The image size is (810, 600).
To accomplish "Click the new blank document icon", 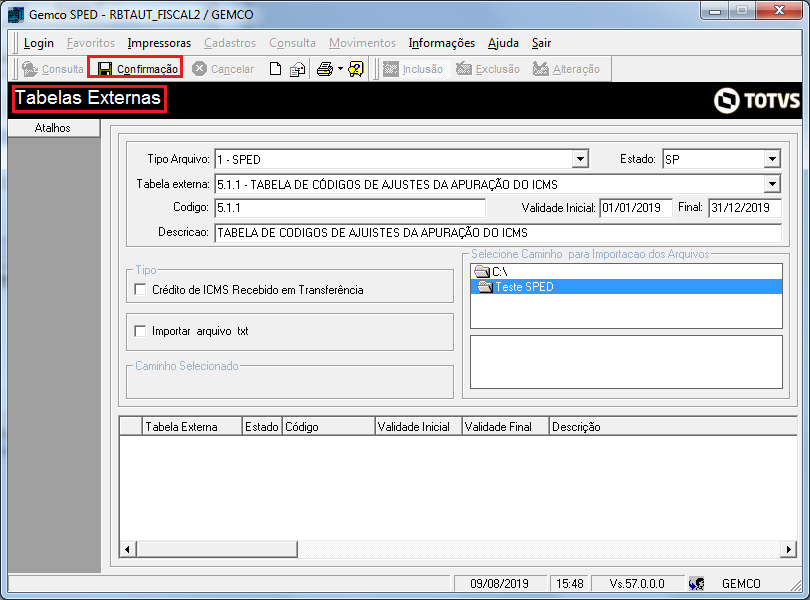I will pyautogui.click(x=275, y=69).
